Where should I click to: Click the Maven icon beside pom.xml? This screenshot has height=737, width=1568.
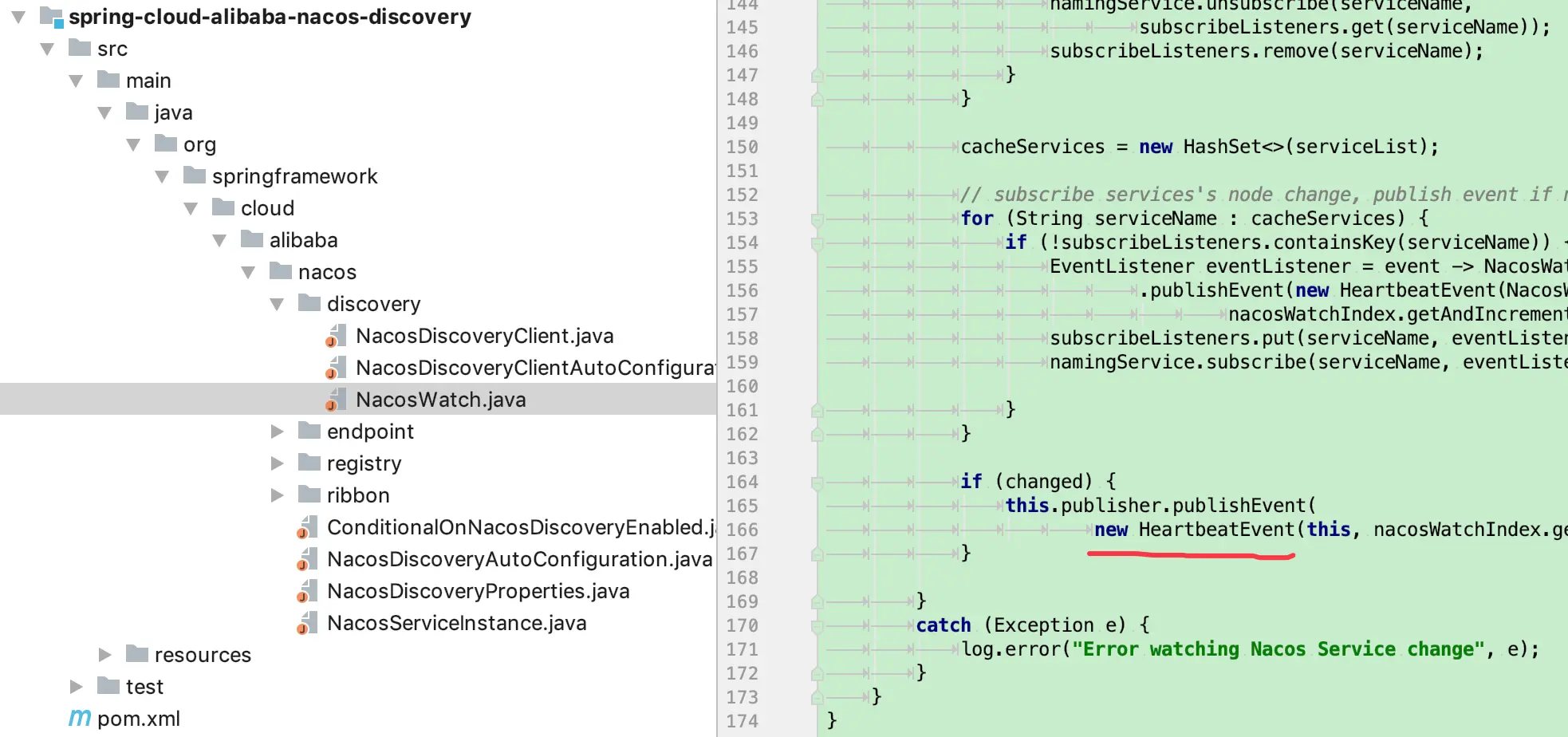(x=80, y=718)
